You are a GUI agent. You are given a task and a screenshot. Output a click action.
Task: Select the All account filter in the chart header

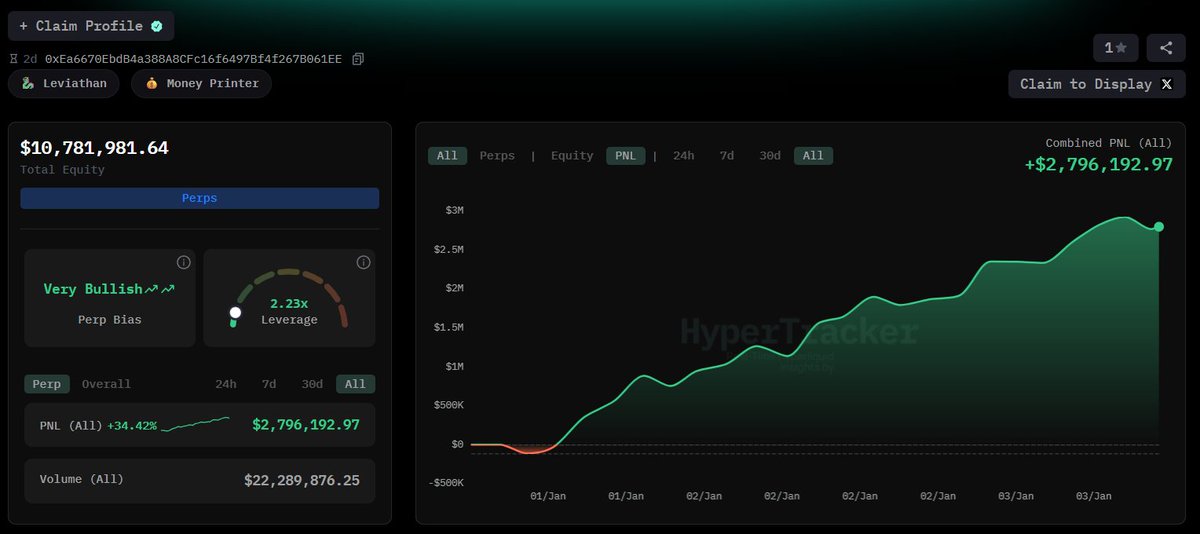[x=447, y=156]
